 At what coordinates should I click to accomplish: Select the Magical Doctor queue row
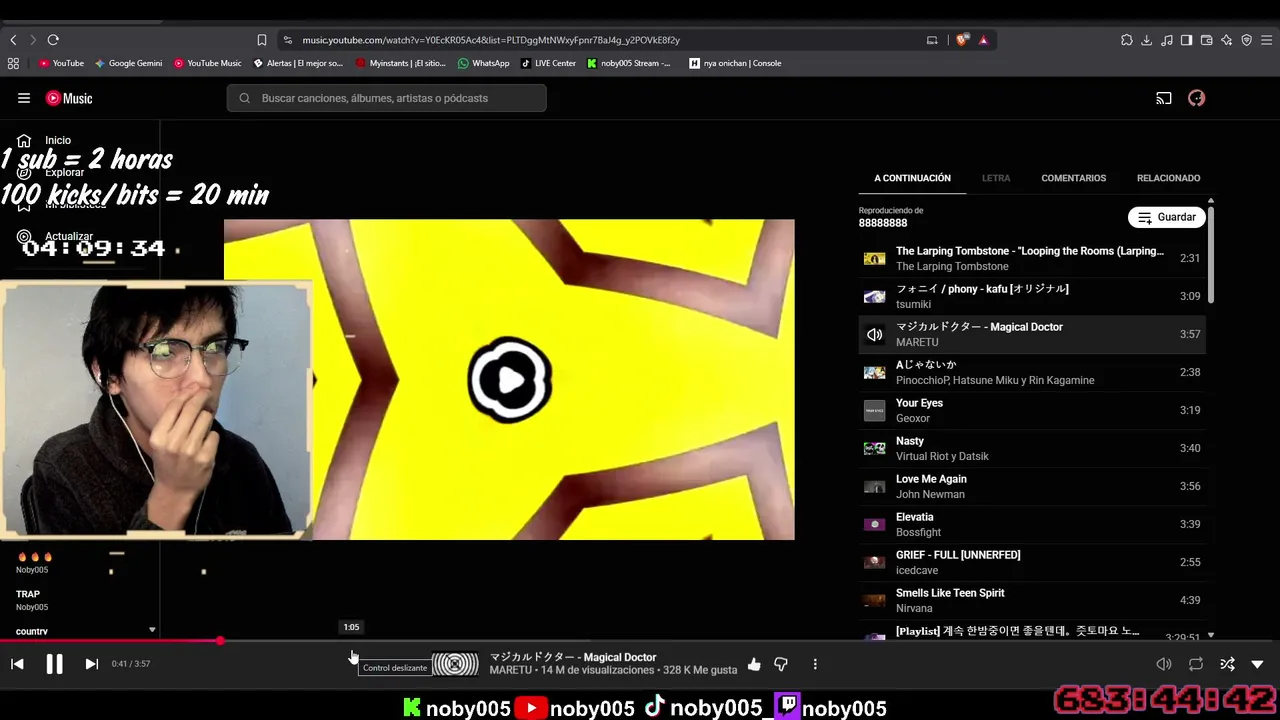[1032, 334]
